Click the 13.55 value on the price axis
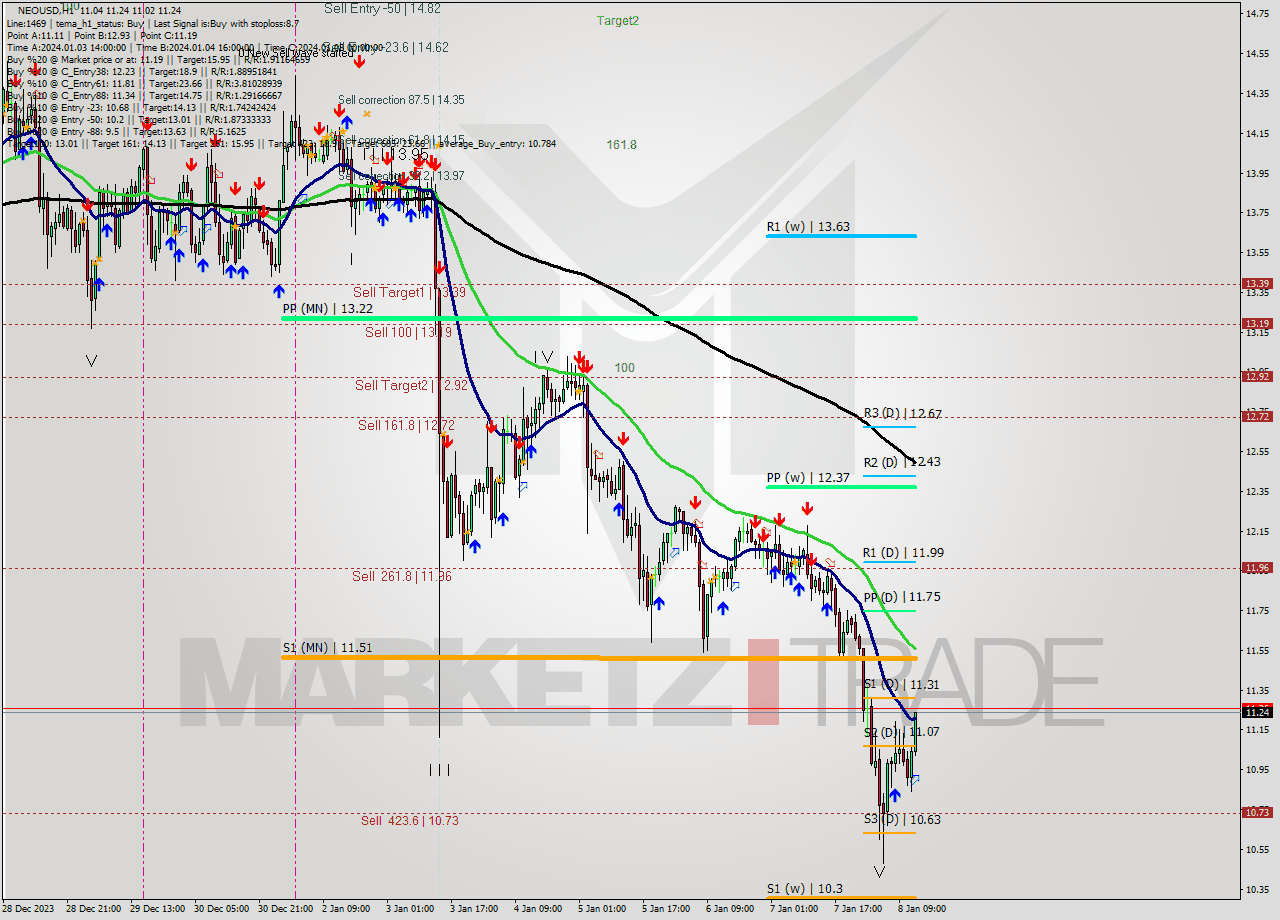 pyautogui.click(x=1257, y=253)
